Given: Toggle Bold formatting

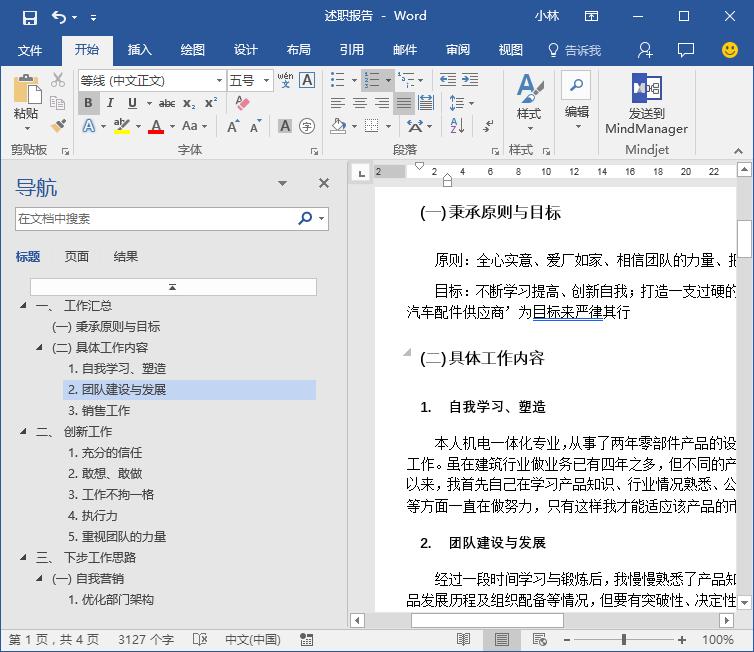Looking at the screenshot, I should pos(88,103).
